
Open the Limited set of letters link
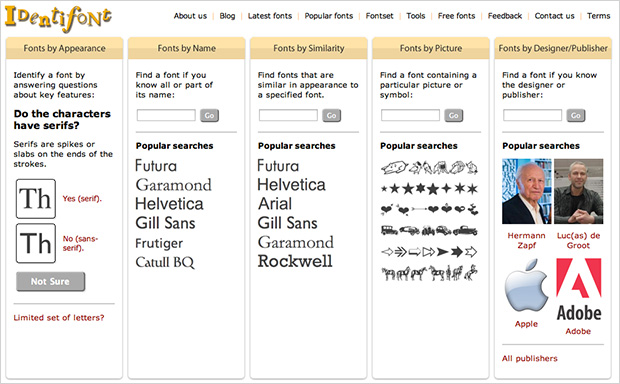59,318
